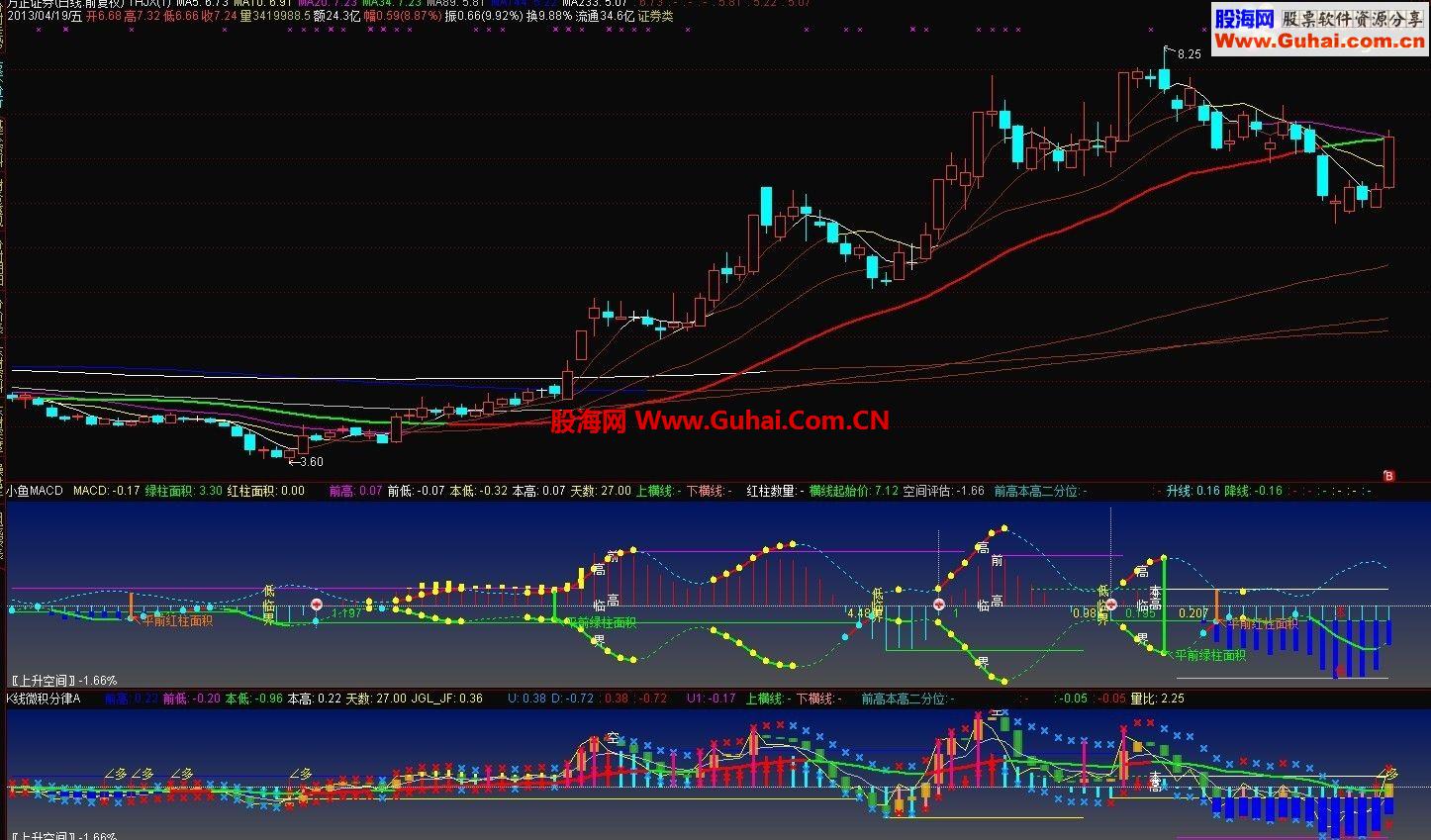1431x840 pixels.
Task: Select the 小鱼MACD indicator name
Action: click(35, 491)
